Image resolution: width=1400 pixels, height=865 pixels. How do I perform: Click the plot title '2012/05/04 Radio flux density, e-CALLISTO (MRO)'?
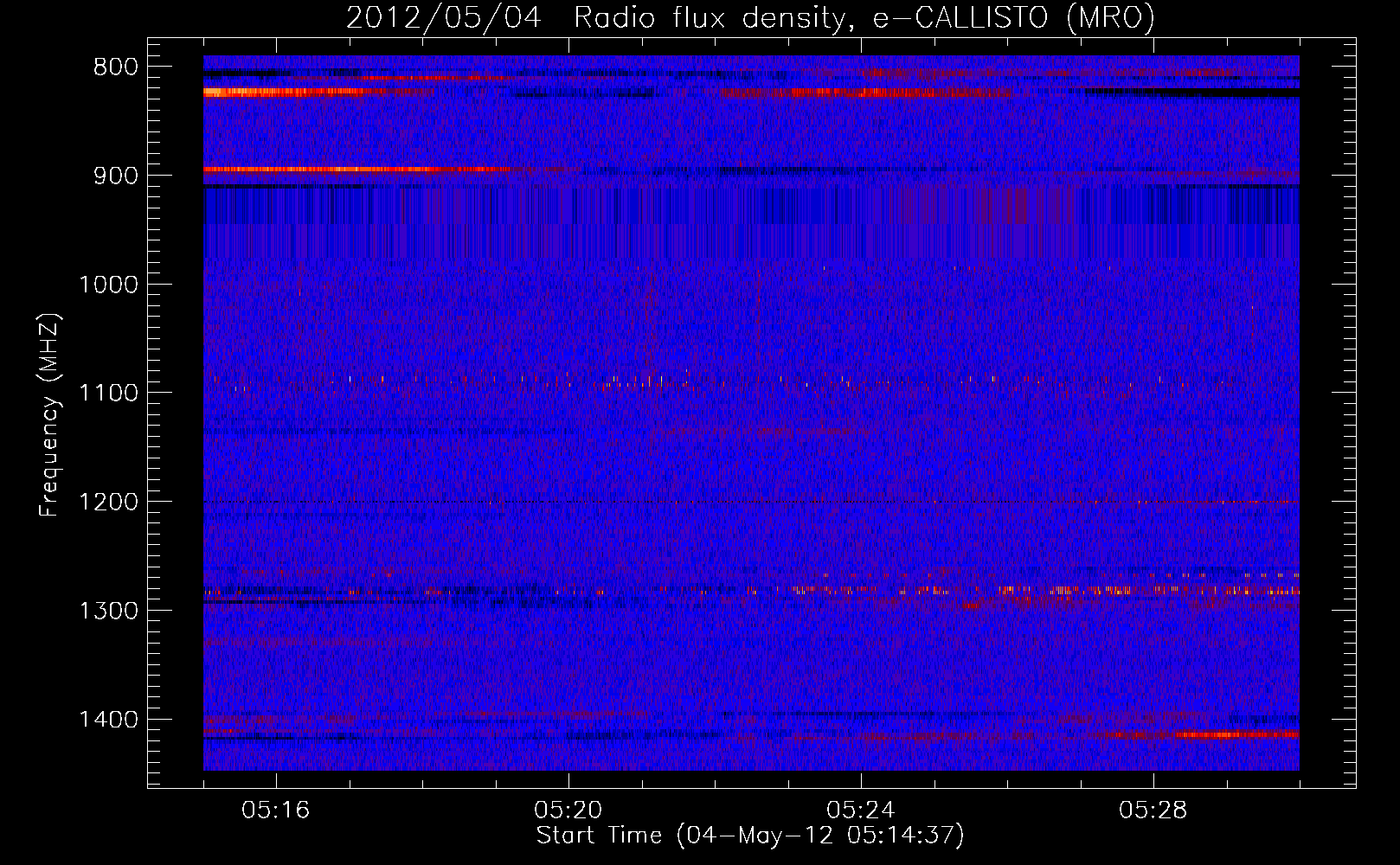coord(750,17)
